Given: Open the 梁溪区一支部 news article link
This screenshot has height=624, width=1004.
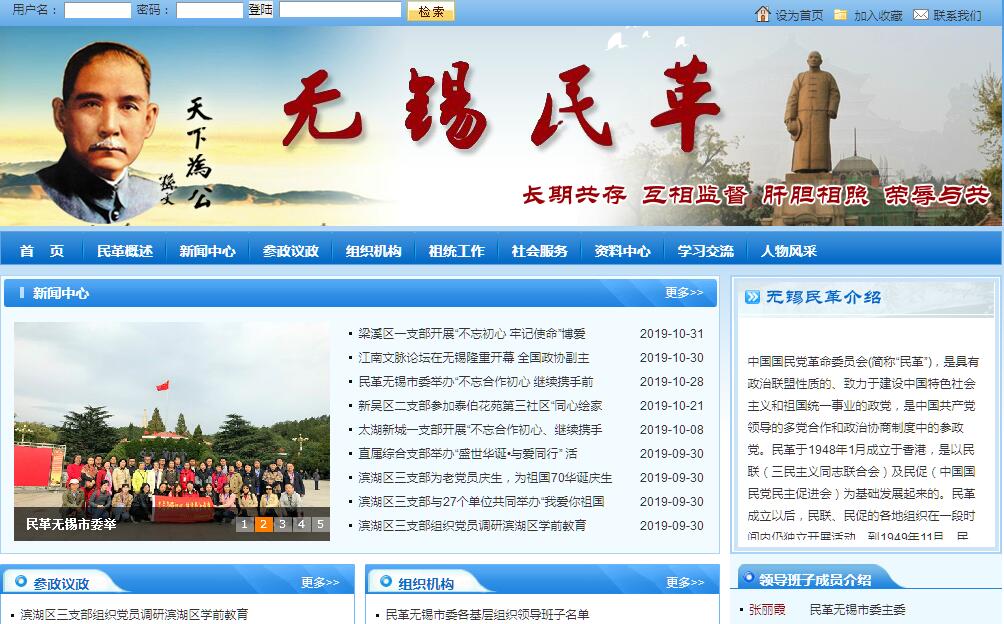Looking at the screenshot, I should click(472, 334).
